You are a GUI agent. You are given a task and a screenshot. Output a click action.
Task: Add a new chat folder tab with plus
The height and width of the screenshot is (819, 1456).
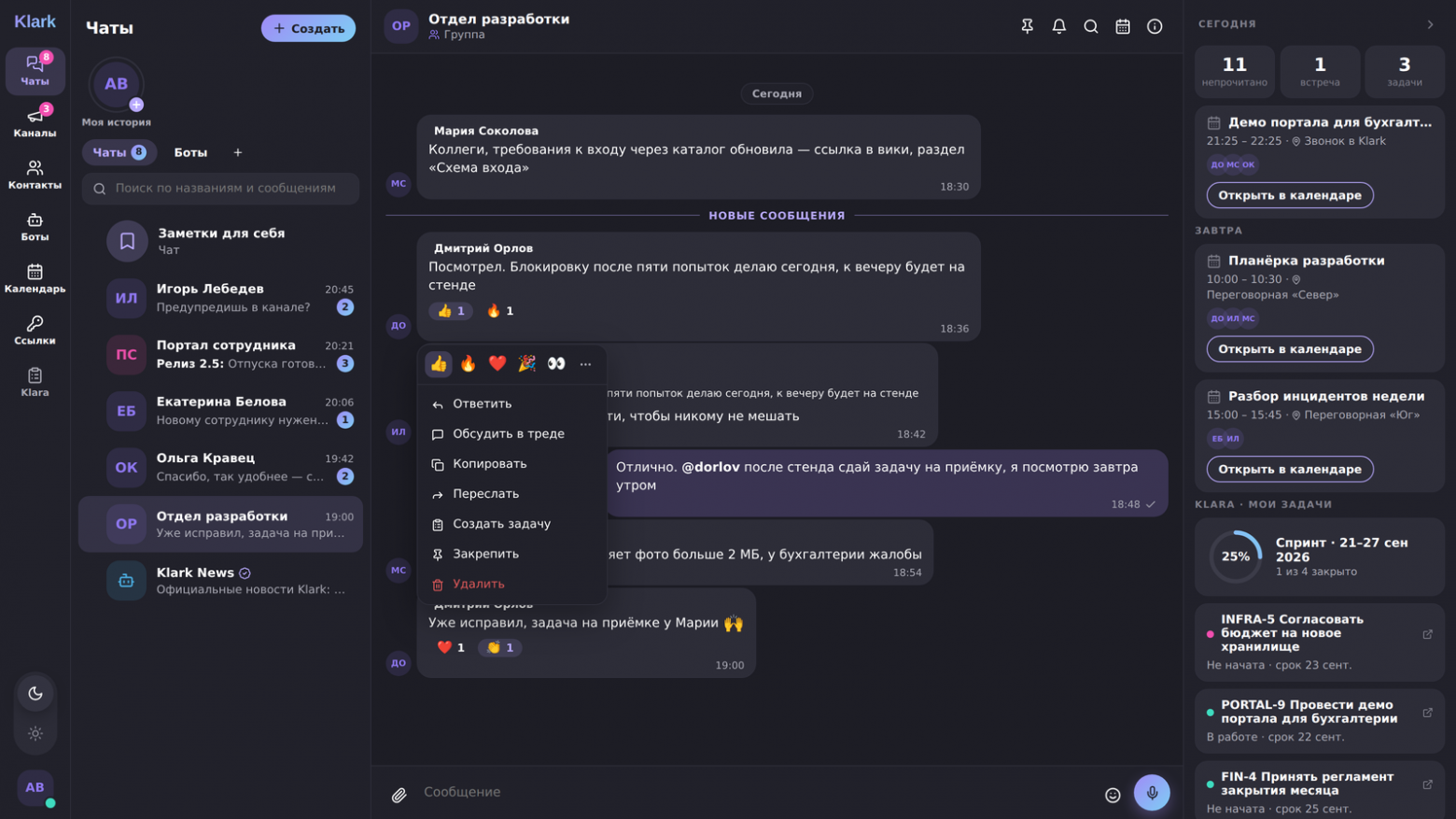[237, 152]
